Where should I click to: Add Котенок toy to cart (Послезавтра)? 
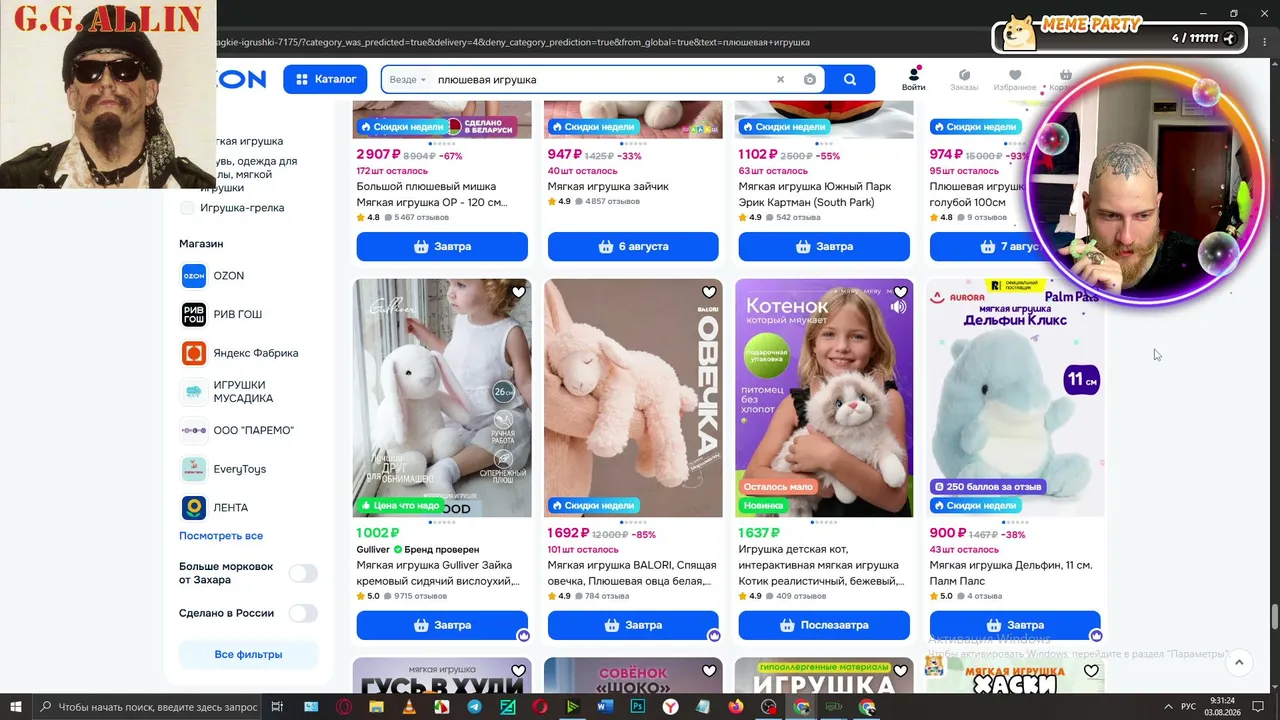824,626
